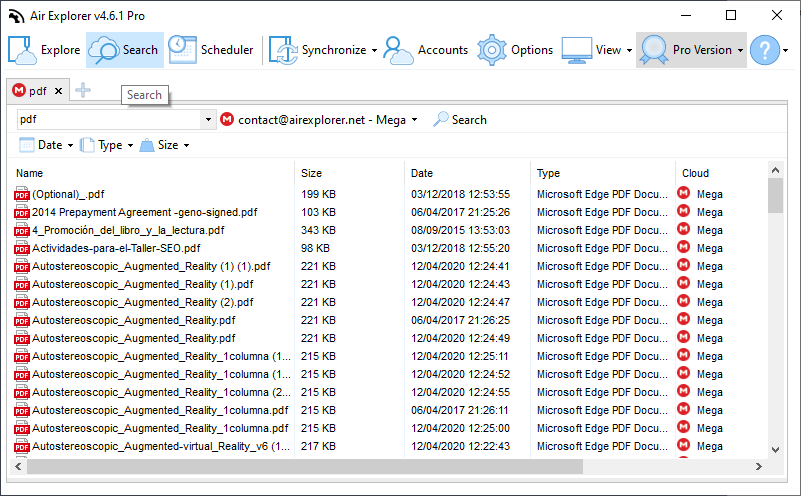Click Mega cloud icon in 98 KB row
The width and height of the screenshot is (801, 496).
tap(684, 247)
